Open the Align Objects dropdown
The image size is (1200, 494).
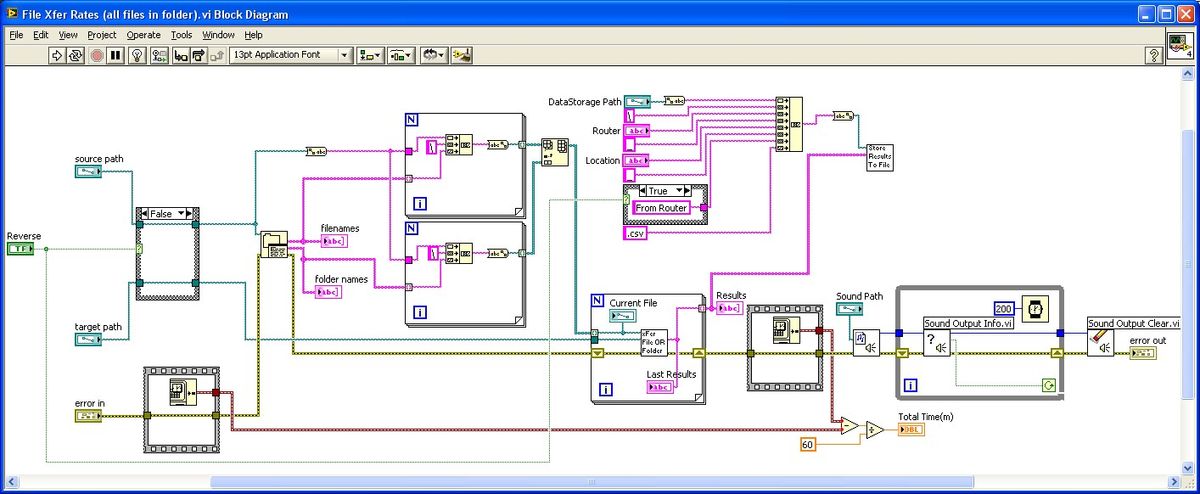tap(371, 55)
